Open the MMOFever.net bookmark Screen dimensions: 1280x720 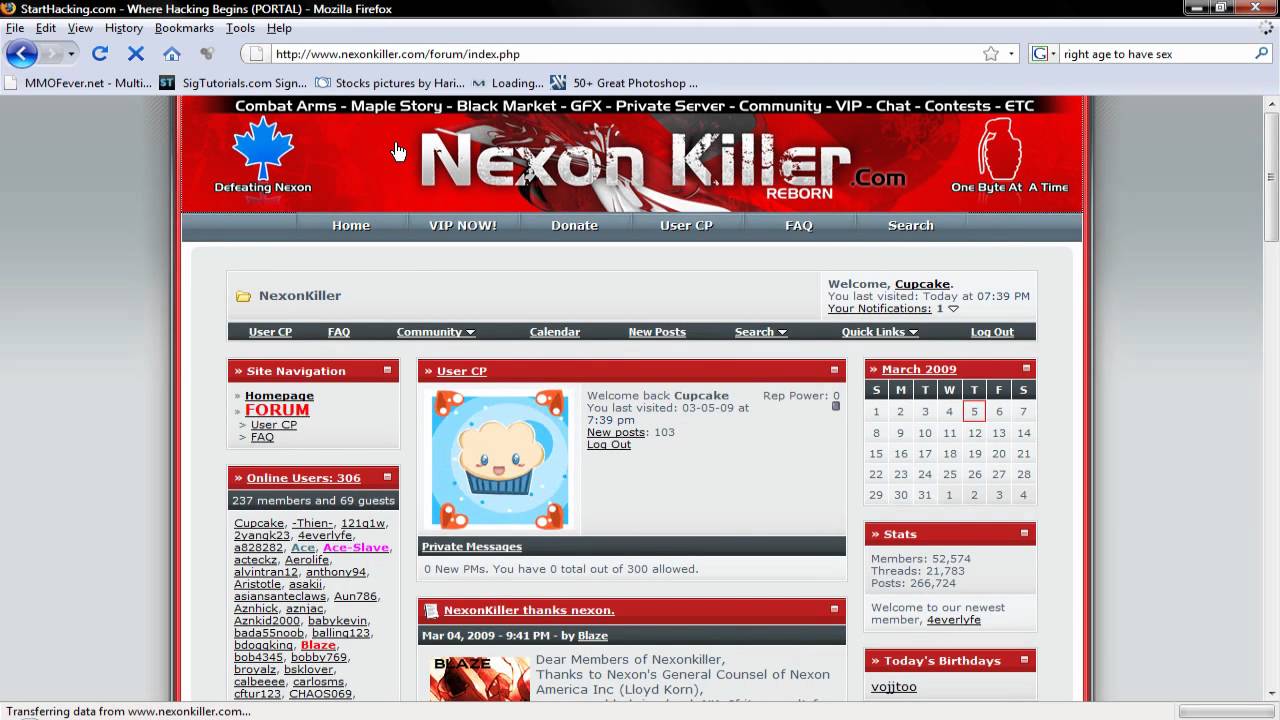79,83
